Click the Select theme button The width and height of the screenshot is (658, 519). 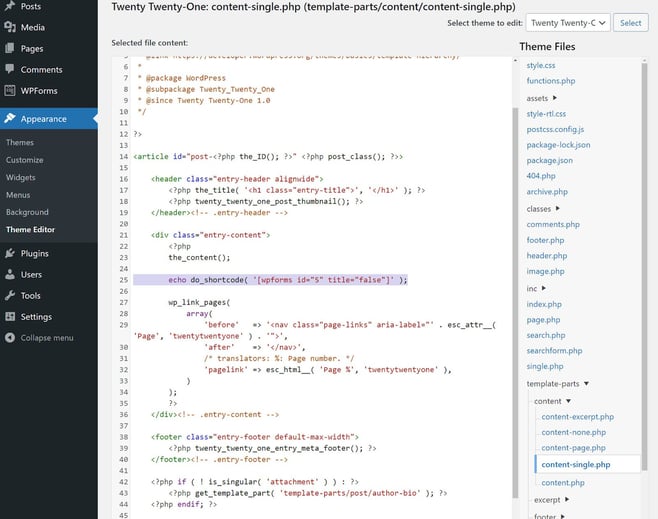tap(631, 23)
